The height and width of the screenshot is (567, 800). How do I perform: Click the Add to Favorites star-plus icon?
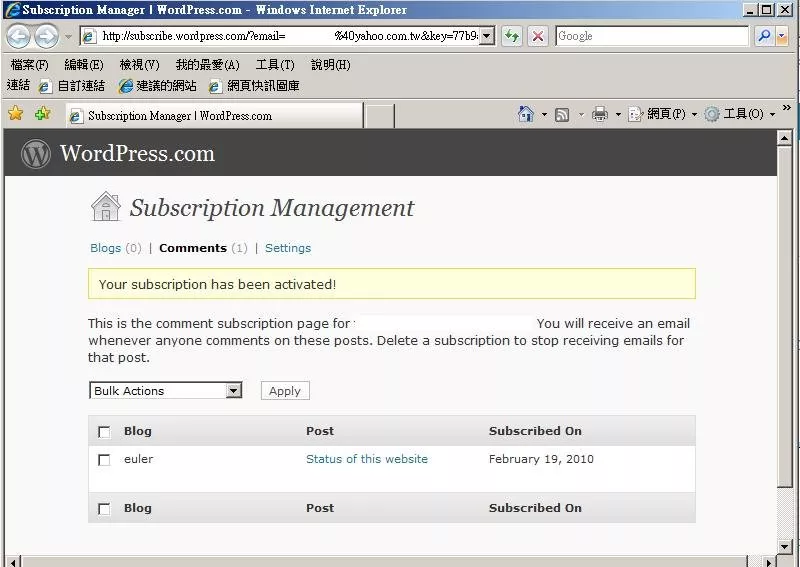[x=43, y=113]
